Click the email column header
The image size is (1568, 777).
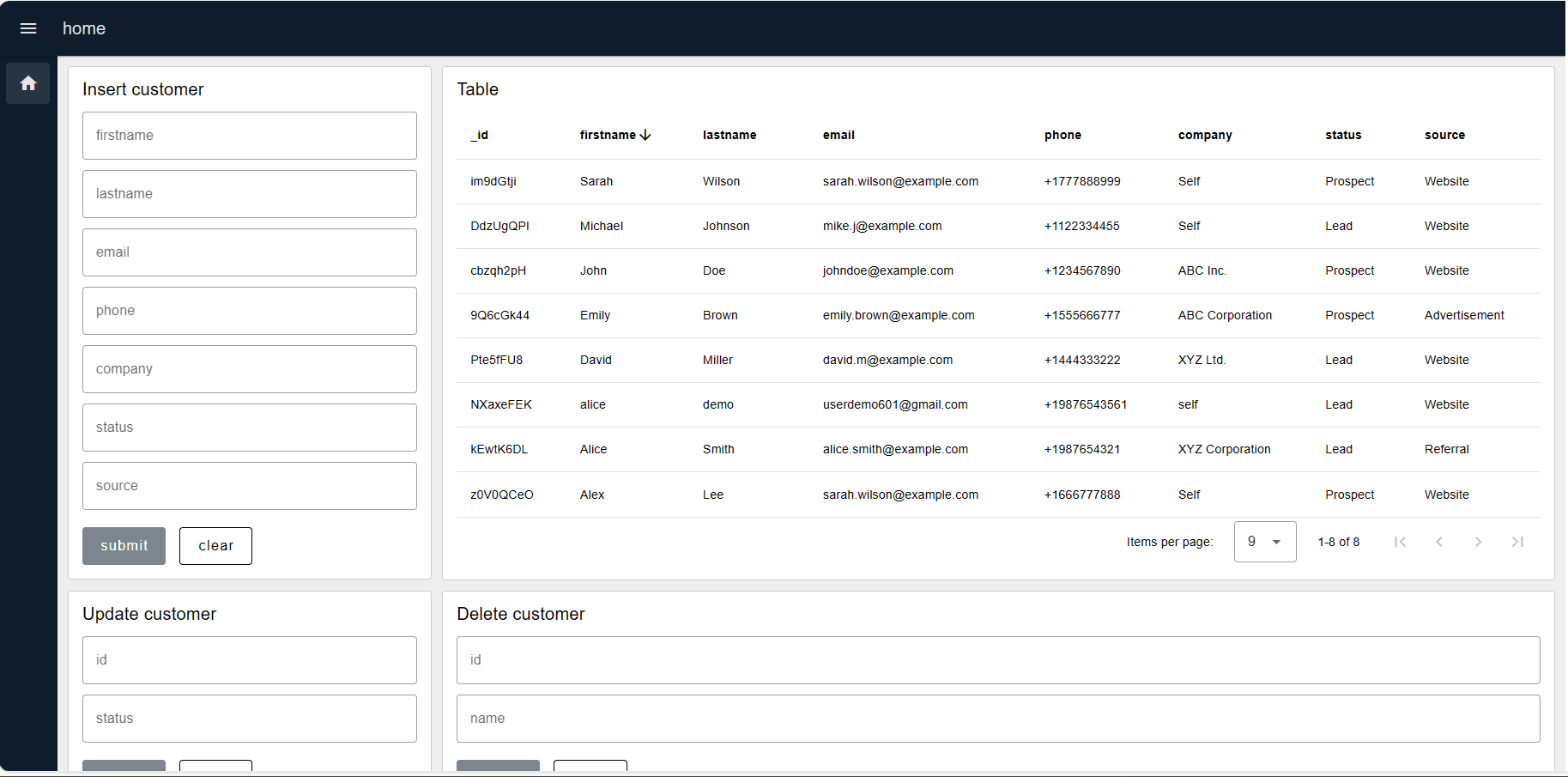(838, 135)
